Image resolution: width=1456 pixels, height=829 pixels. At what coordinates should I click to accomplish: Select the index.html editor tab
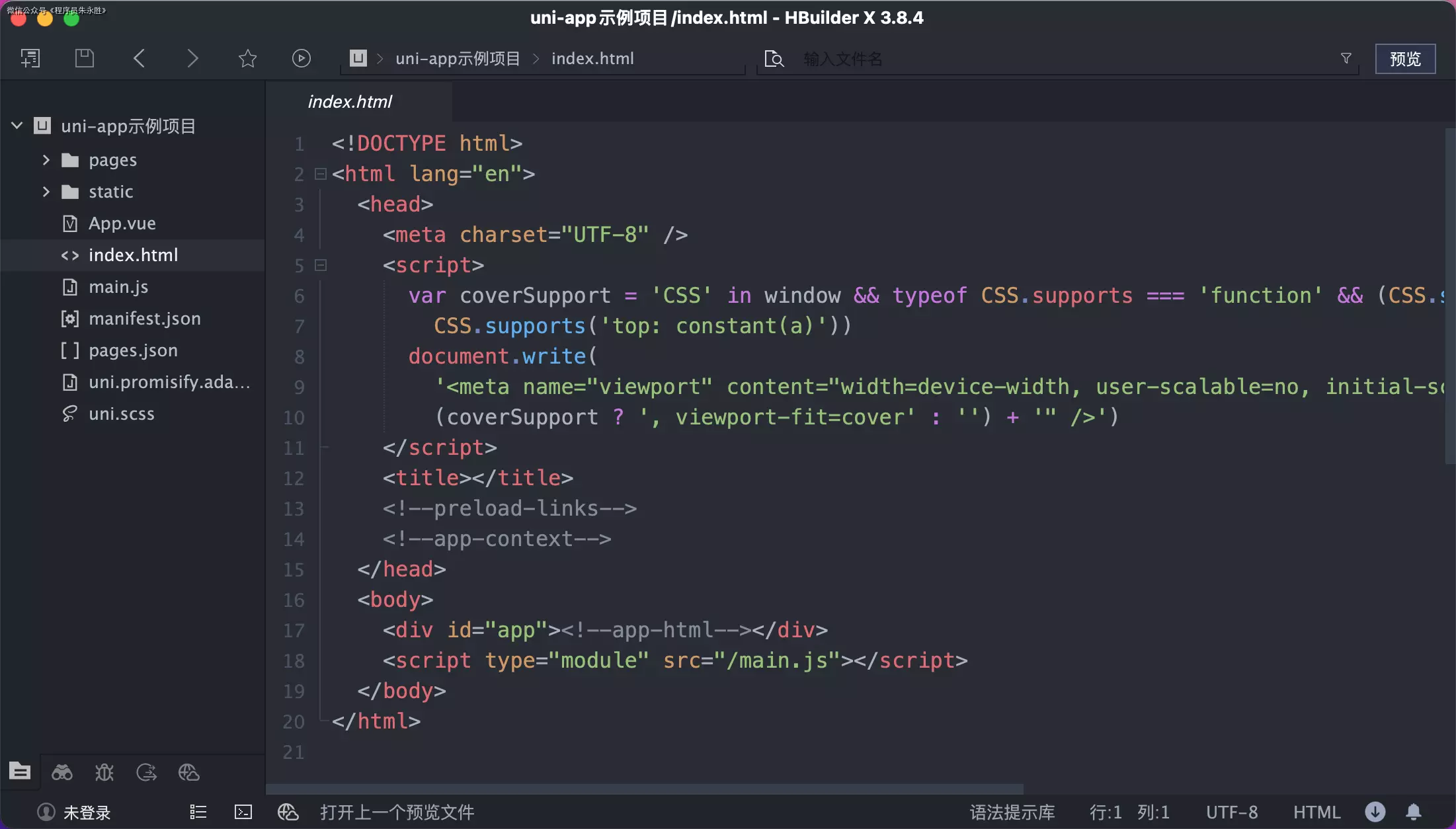tap(350, 102)
